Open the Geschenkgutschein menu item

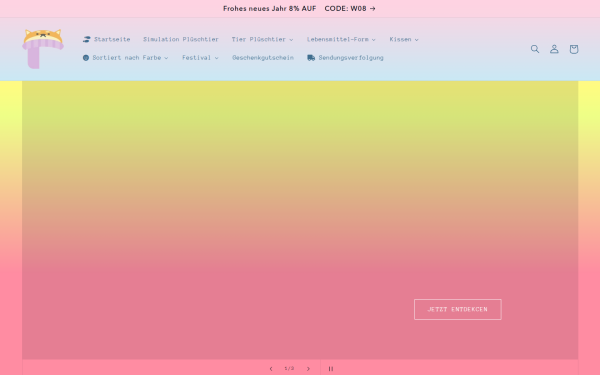pos(263,58)
